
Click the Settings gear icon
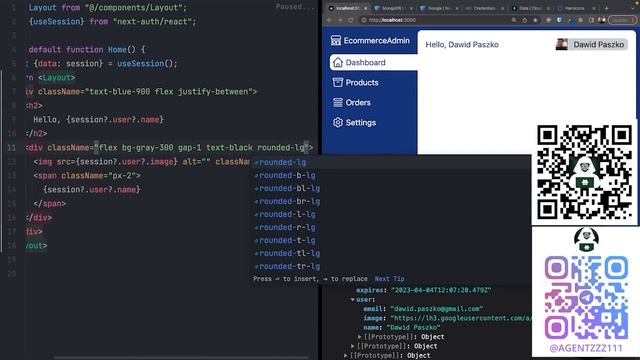coord(338,122)
